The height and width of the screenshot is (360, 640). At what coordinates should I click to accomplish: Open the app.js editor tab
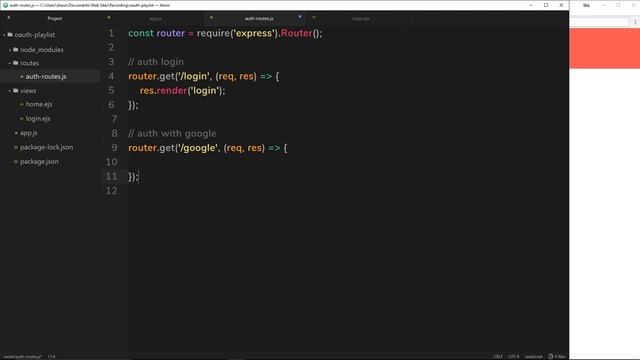click(156, 19)
